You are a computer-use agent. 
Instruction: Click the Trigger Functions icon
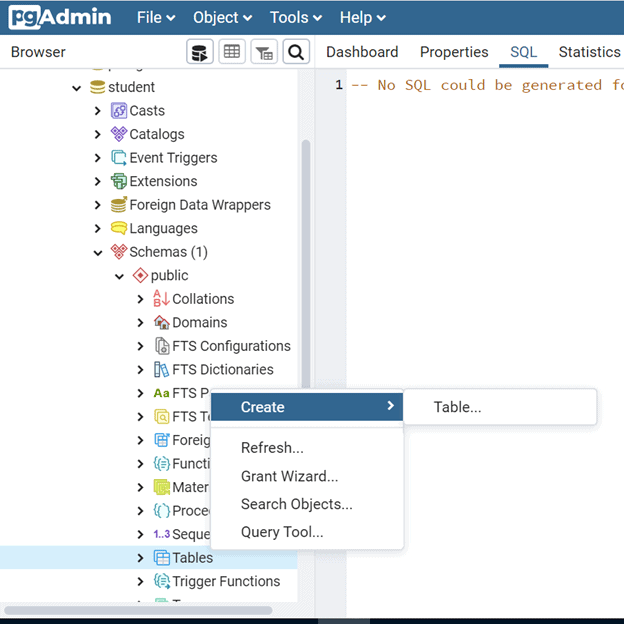coord(161,581)
